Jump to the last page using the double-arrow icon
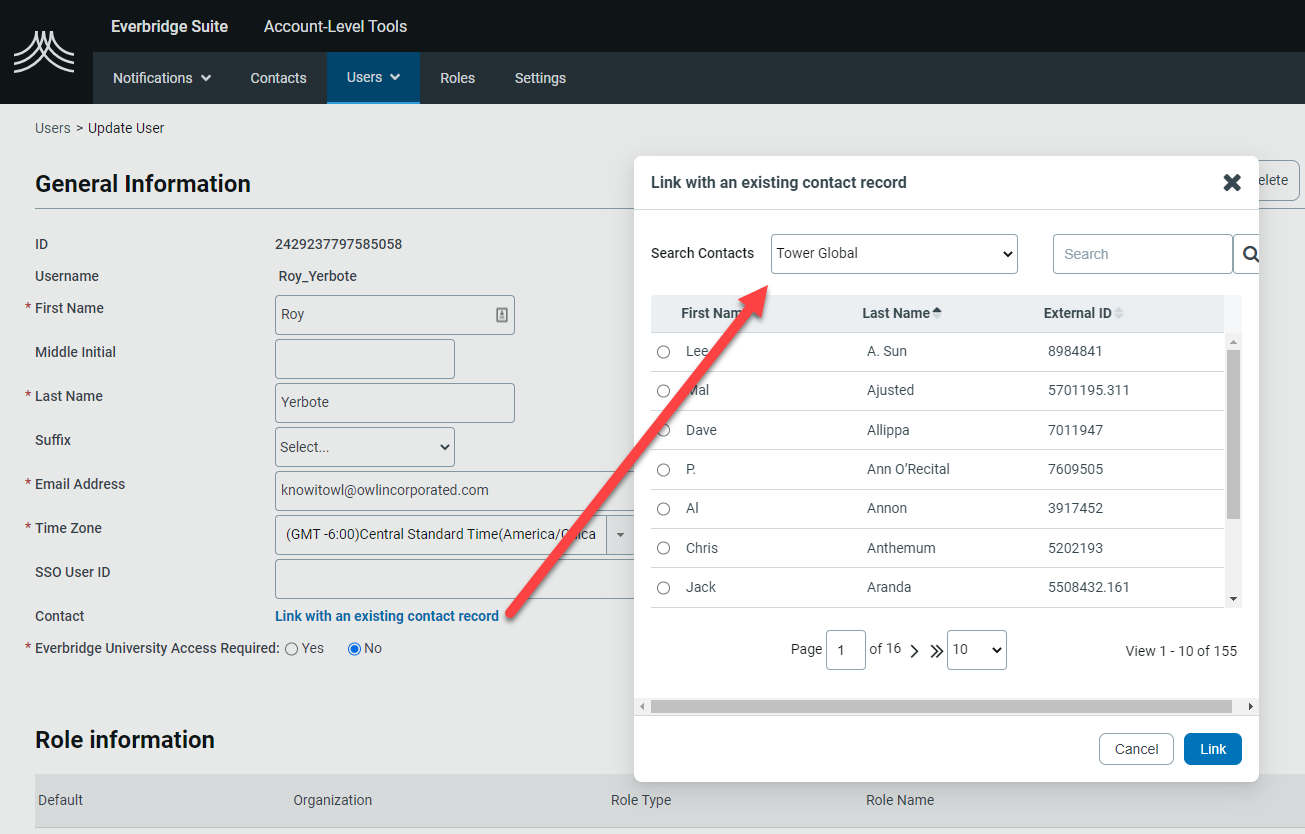The image size is (1305, 834). (x=935, y=649)
